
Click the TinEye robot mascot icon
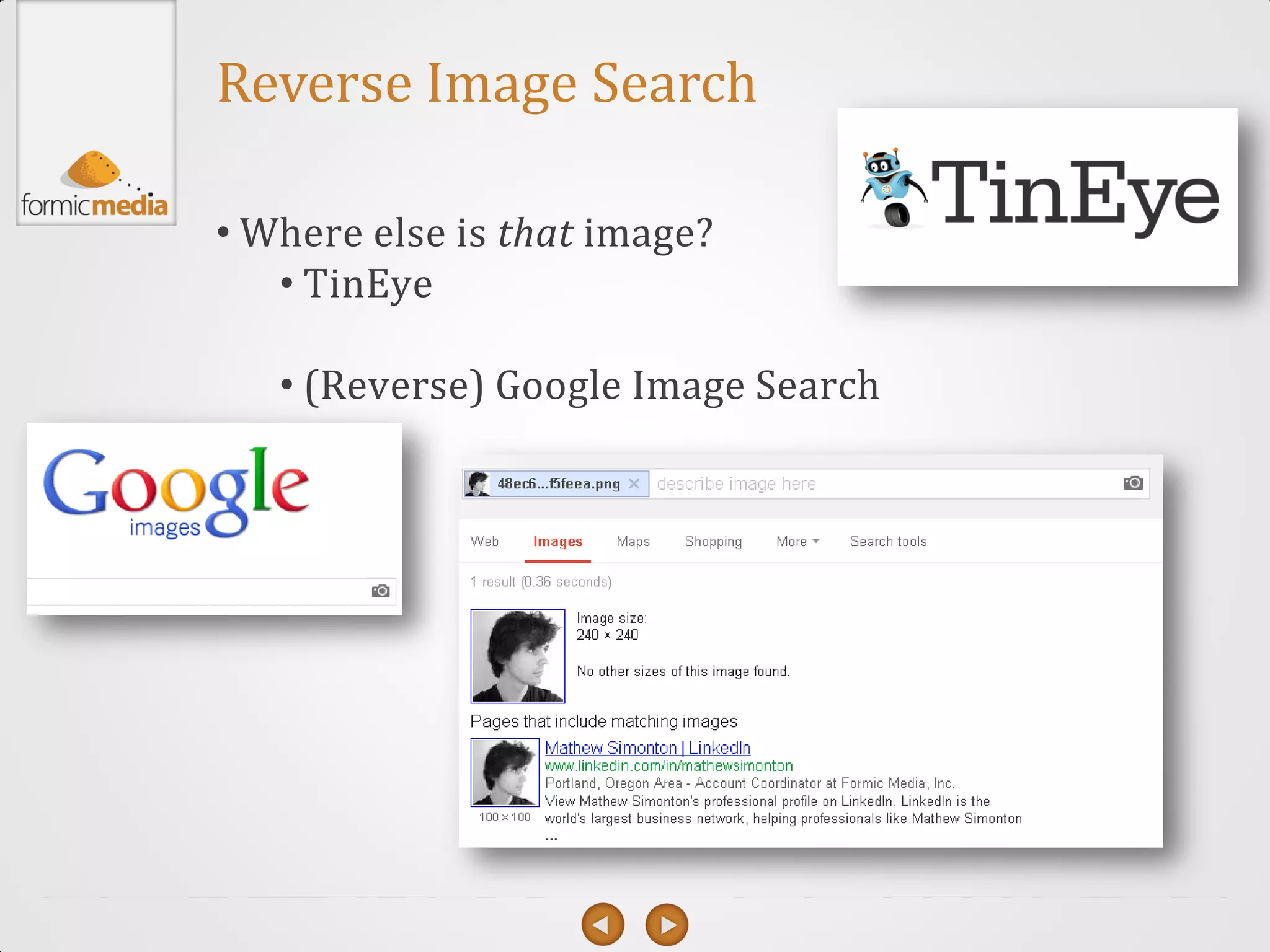point(892,188)
